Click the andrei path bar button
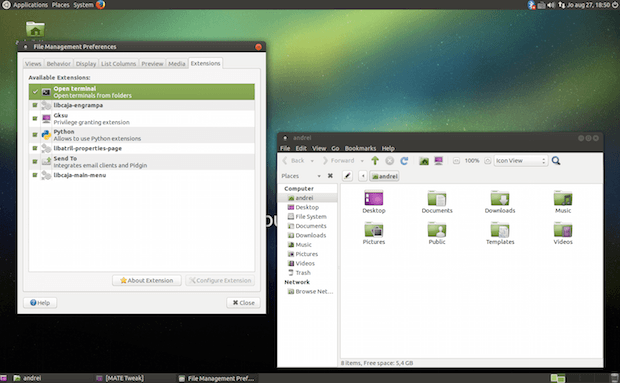The height and width of the screenshot is (383, 620). point(384,176)
